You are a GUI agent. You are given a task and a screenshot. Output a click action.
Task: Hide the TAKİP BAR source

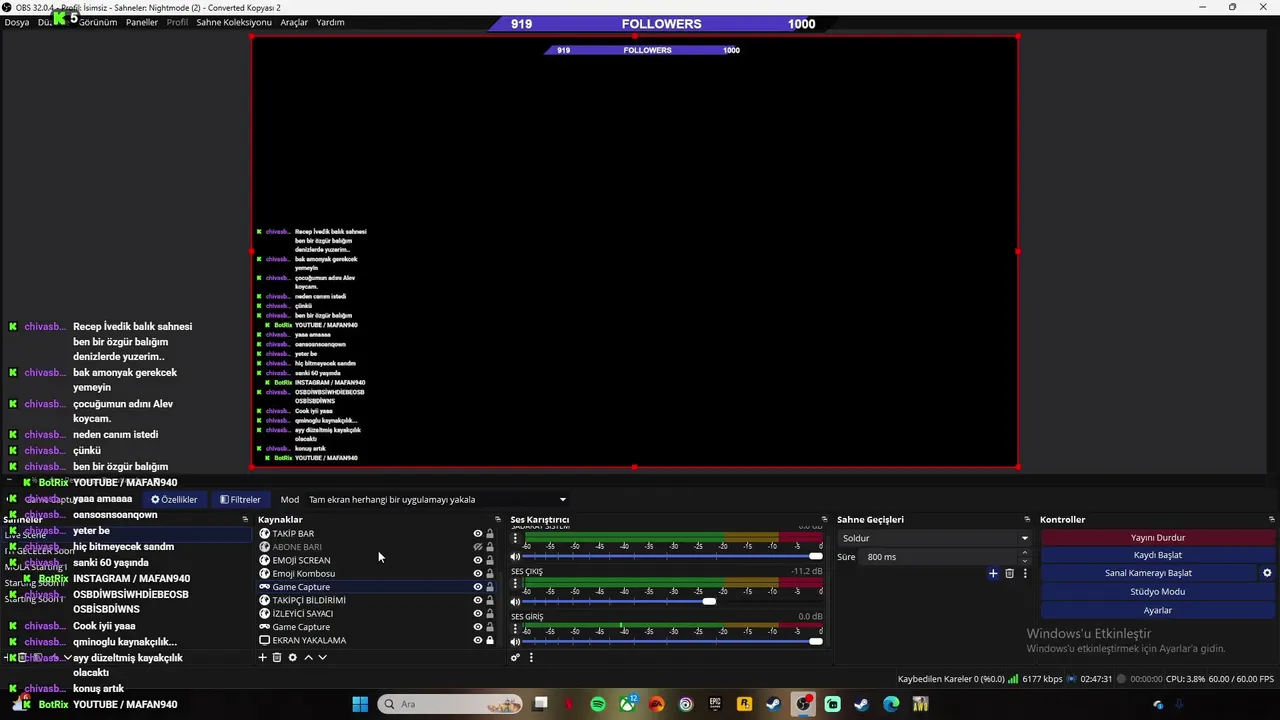point(478,534)
